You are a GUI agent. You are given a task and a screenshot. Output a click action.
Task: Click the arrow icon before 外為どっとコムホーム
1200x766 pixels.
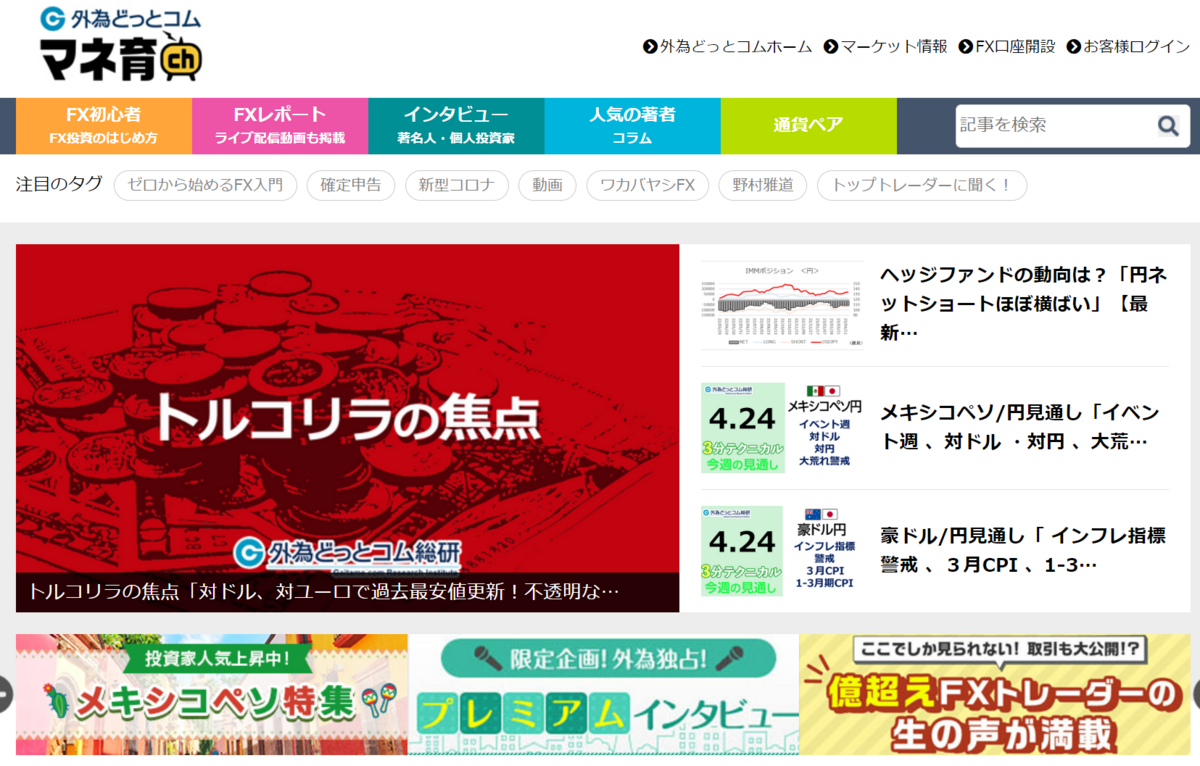point(651,47)
